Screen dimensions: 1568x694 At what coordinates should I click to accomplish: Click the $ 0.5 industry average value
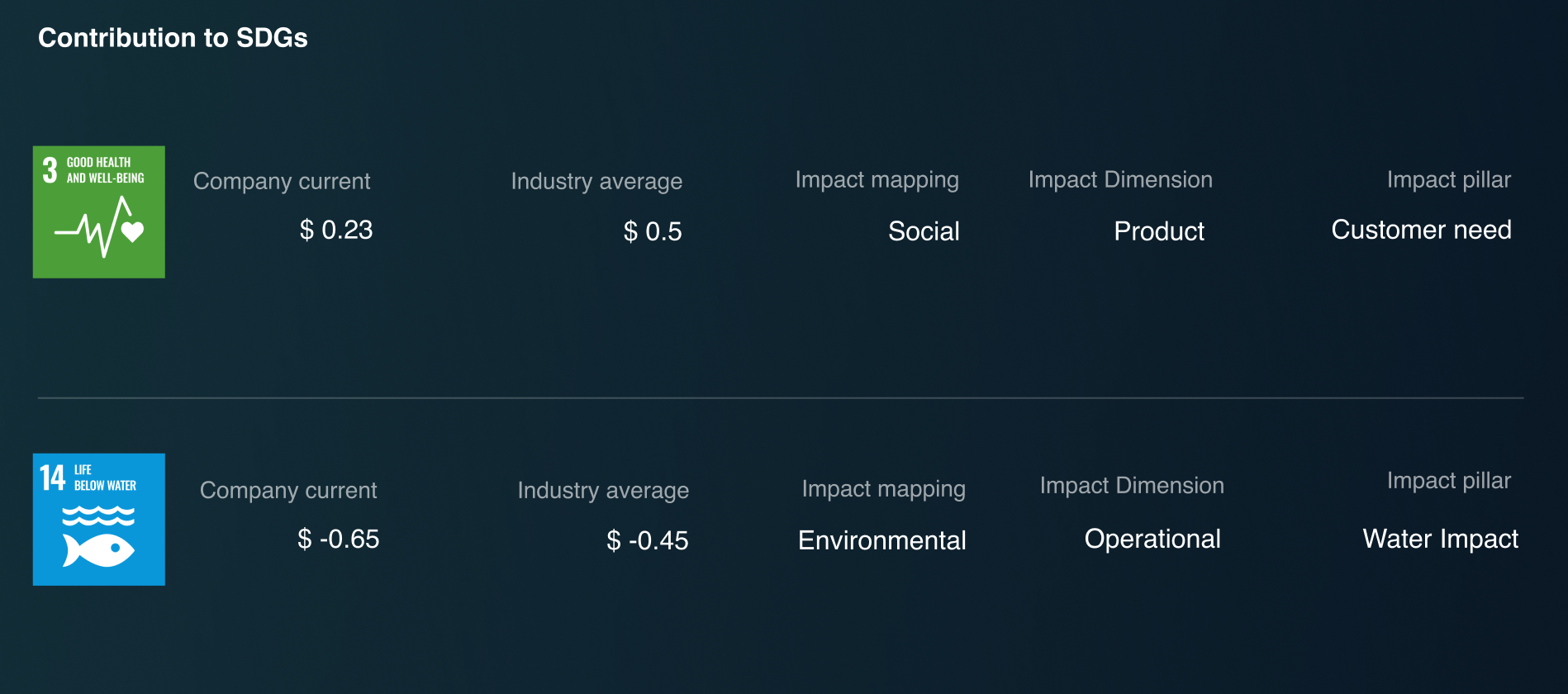pos(653,231)
